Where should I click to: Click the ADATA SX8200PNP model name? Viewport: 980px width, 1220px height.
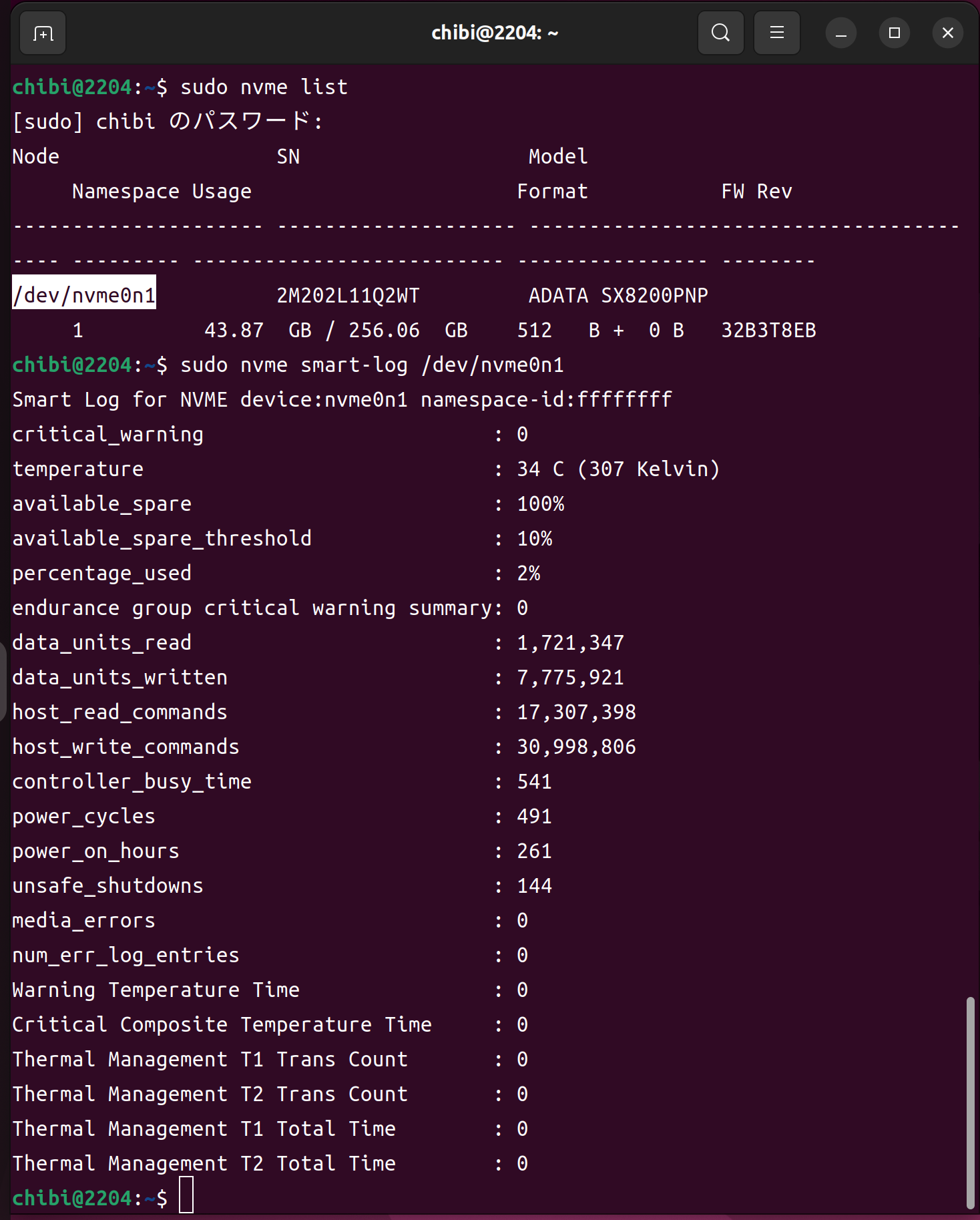click(618, 295)
